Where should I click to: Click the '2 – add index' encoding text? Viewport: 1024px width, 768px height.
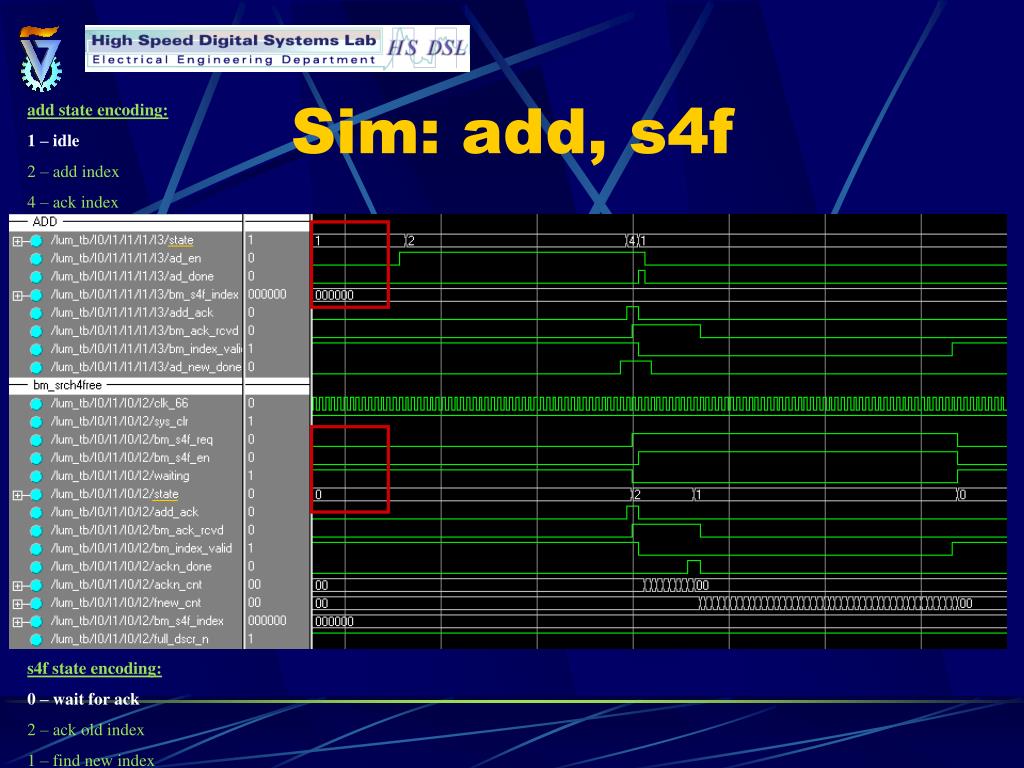click(x=73, y=172)
